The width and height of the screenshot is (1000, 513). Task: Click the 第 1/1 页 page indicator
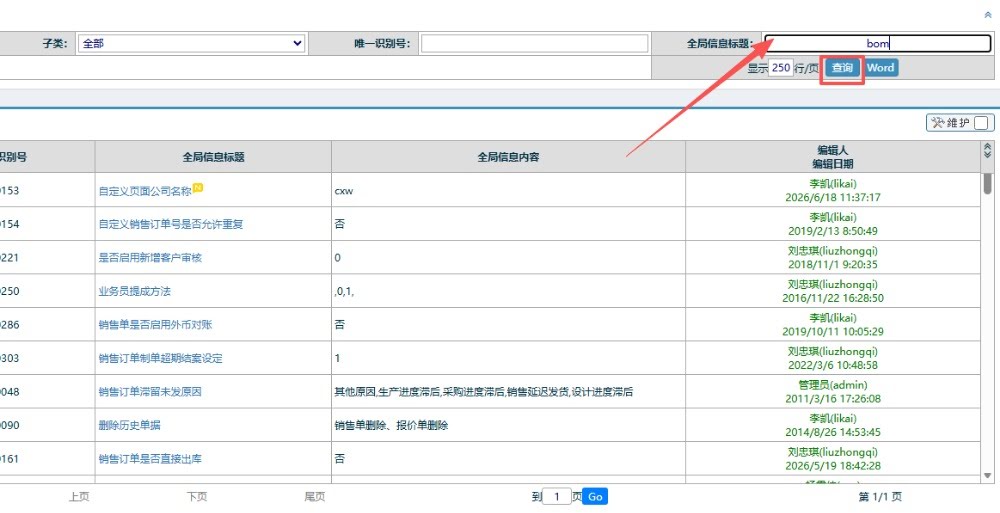pos(880,496)
